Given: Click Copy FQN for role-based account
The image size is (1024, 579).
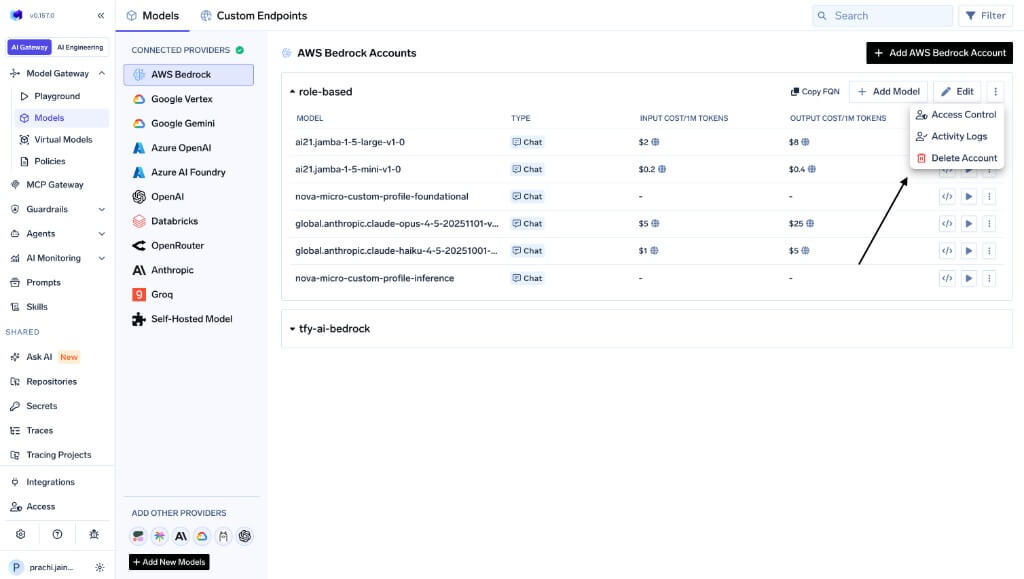Looking at the screenshot, I should coord(814,92).
